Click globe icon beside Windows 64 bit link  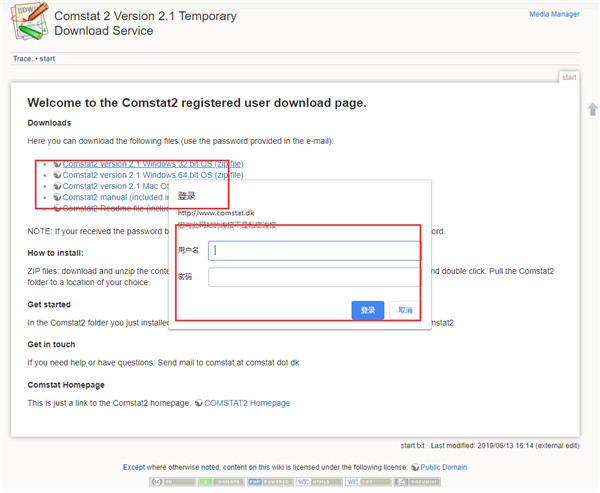pos(57,175)
